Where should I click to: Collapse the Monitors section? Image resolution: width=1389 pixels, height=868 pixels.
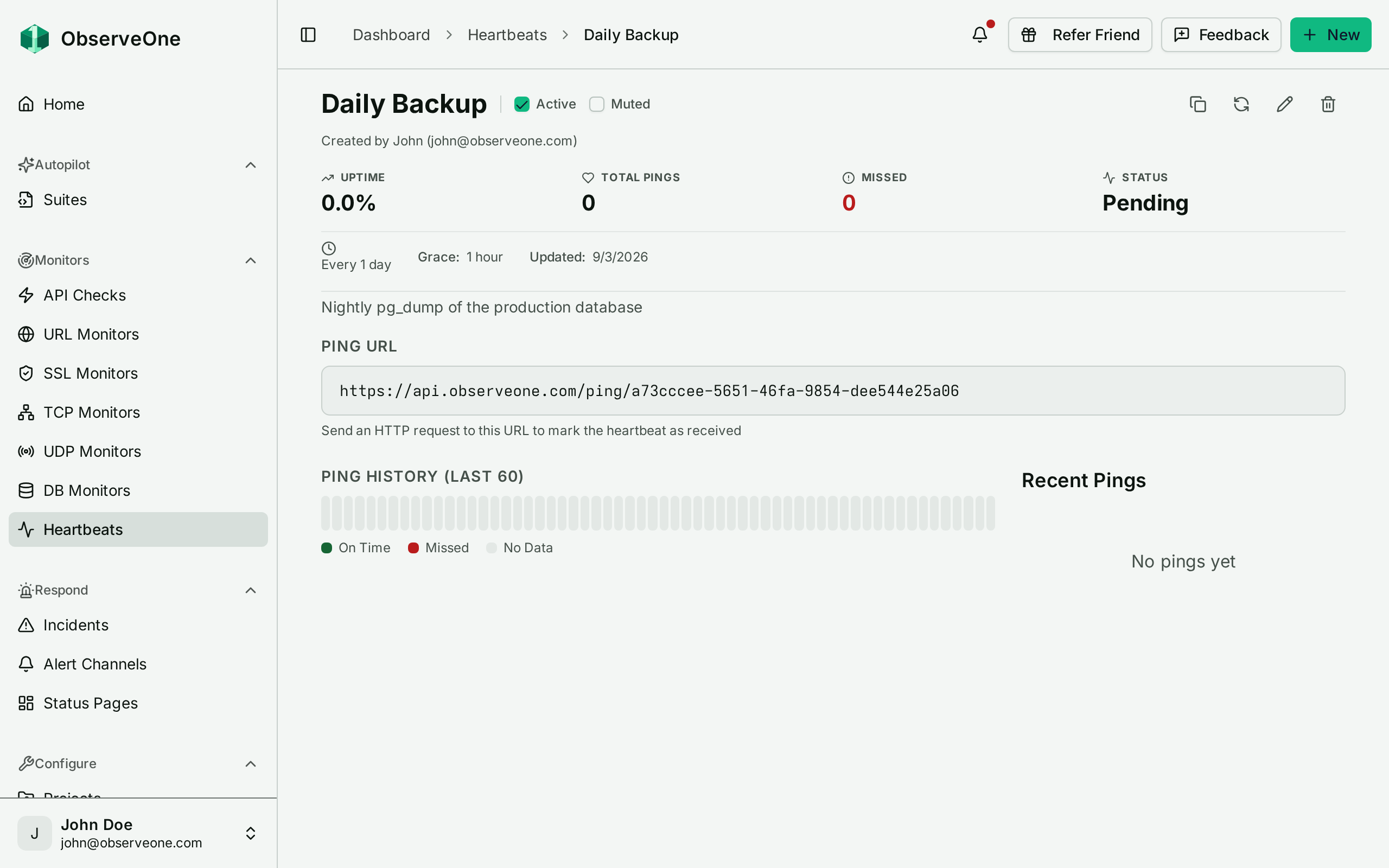250,260
